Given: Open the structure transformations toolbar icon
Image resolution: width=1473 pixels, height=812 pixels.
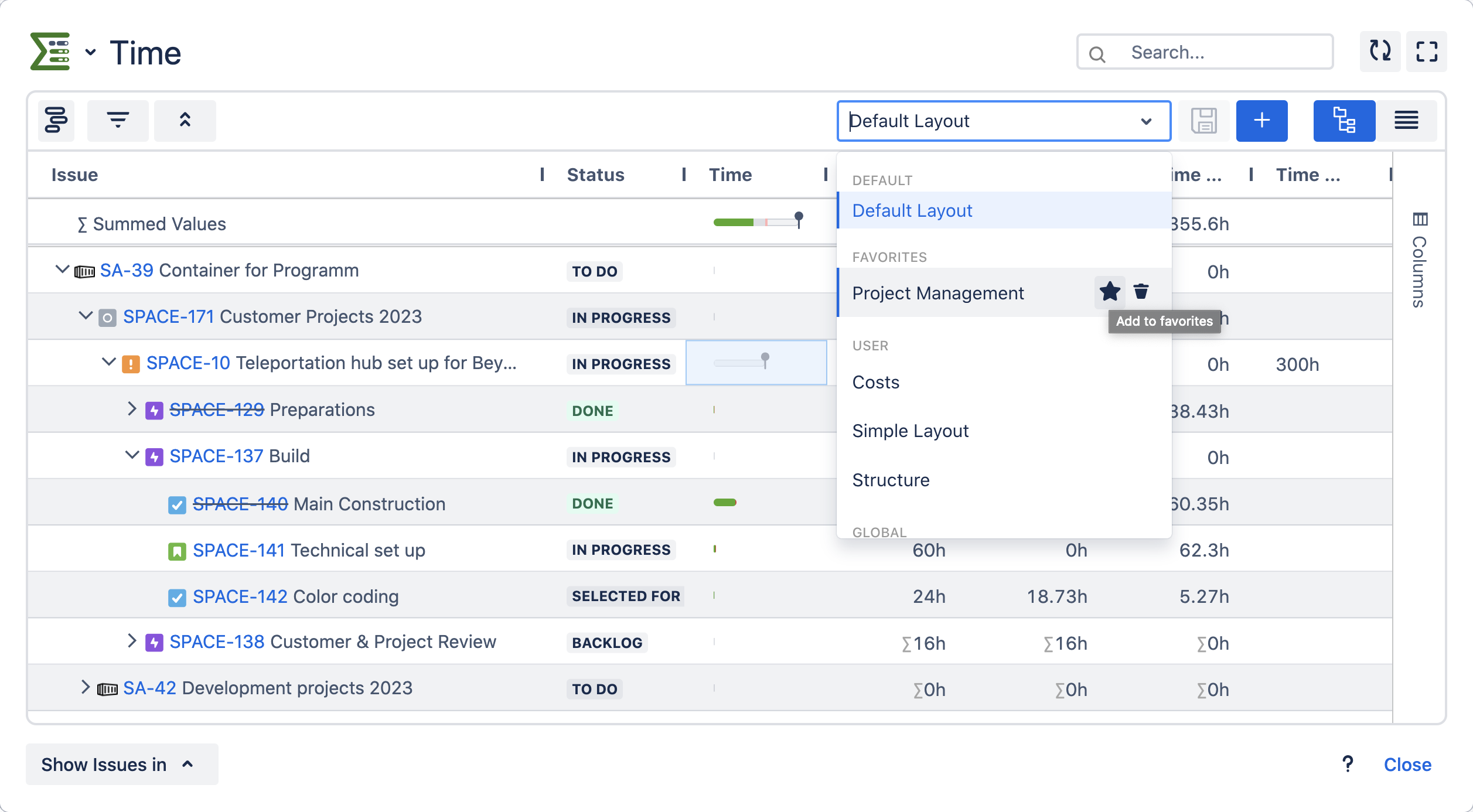Looking at the screenshot, I should pyautogui.click(x=56, y=121).
